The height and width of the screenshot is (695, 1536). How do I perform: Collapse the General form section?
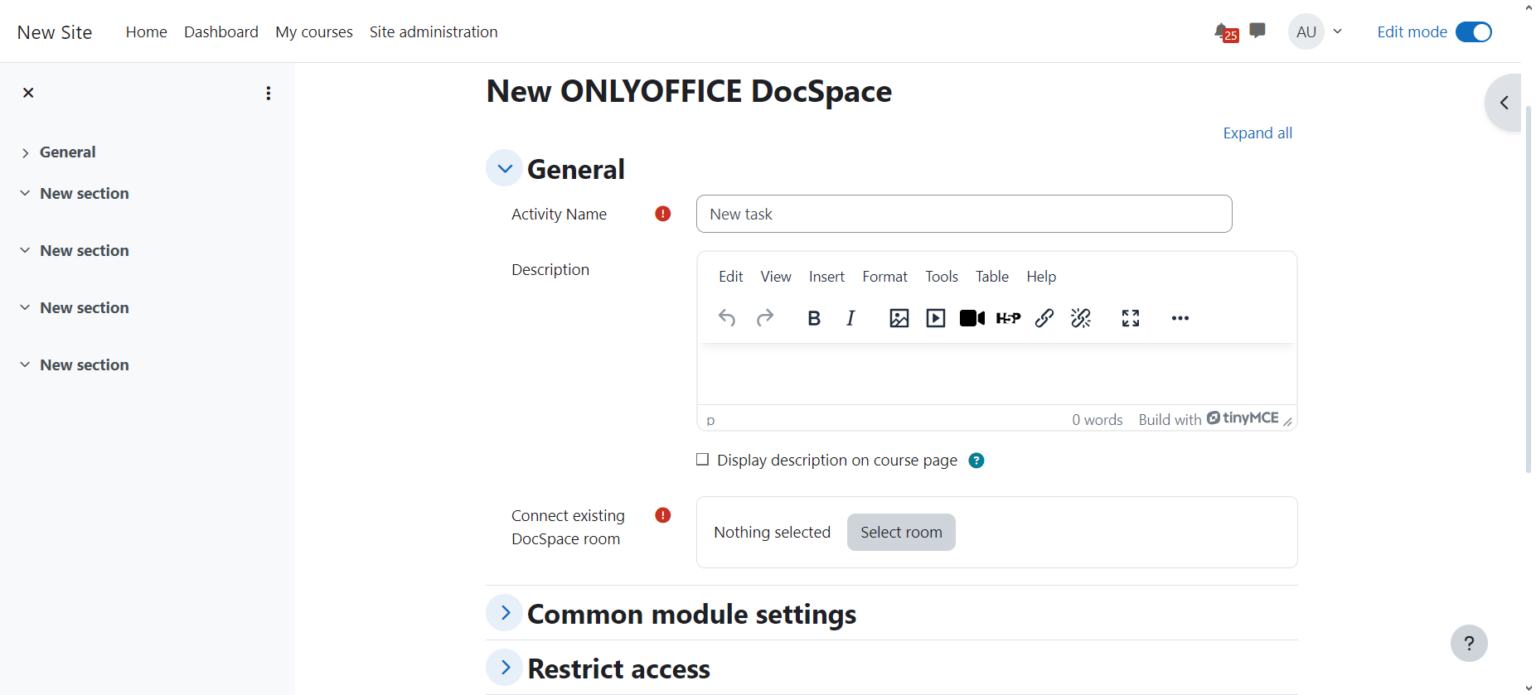(505, 169)
